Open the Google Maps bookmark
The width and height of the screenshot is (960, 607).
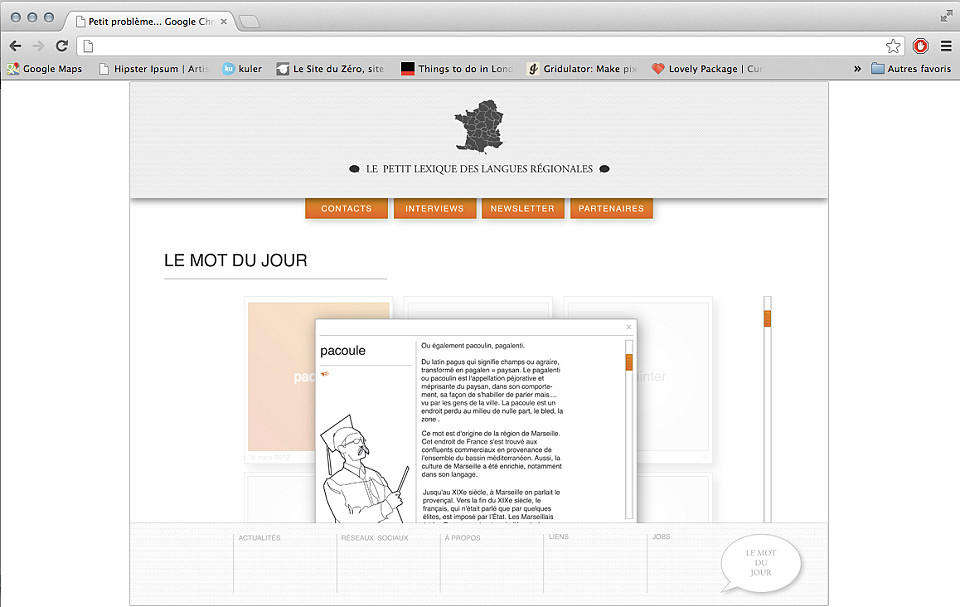point(44,69)
